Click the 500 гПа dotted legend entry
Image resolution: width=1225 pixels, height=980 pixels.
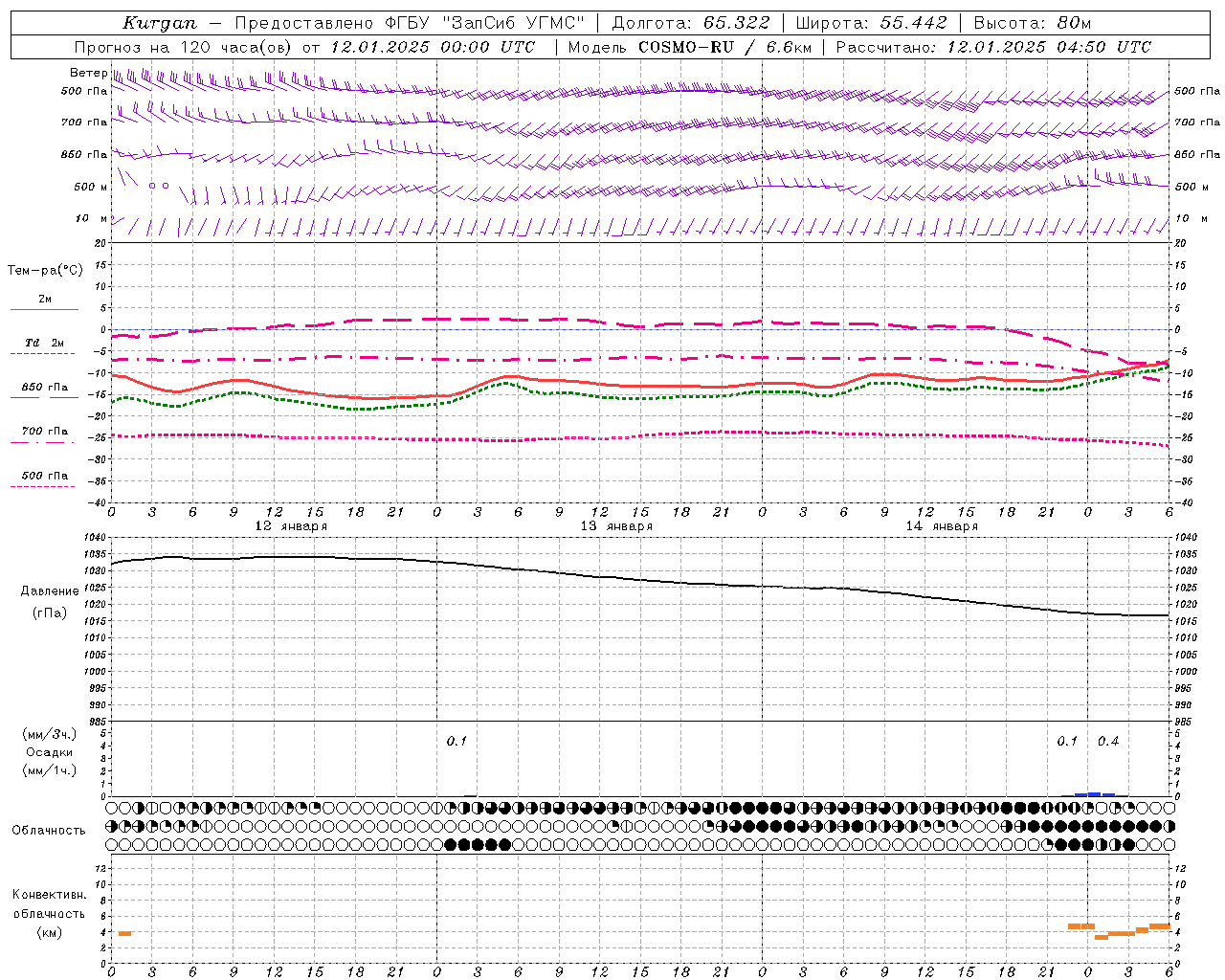pos(44,476)
